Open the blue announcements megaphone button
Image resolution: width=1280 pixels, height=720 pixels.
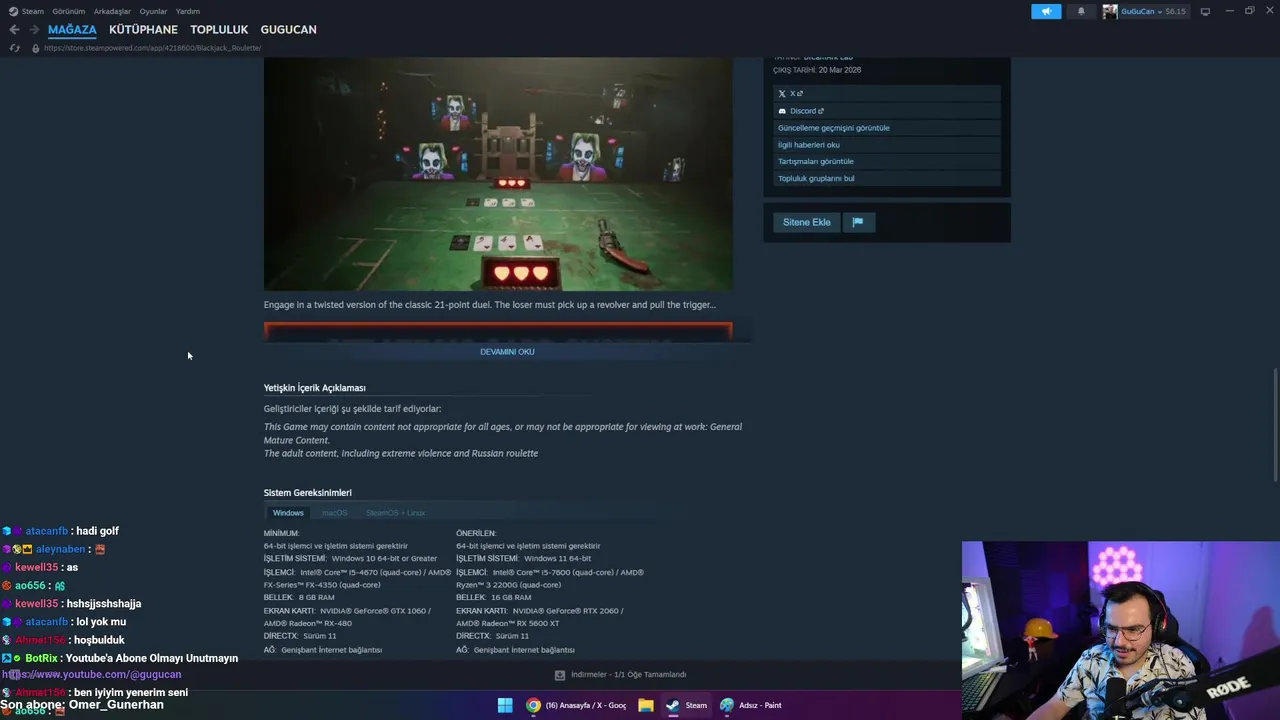coord(1046,11)
